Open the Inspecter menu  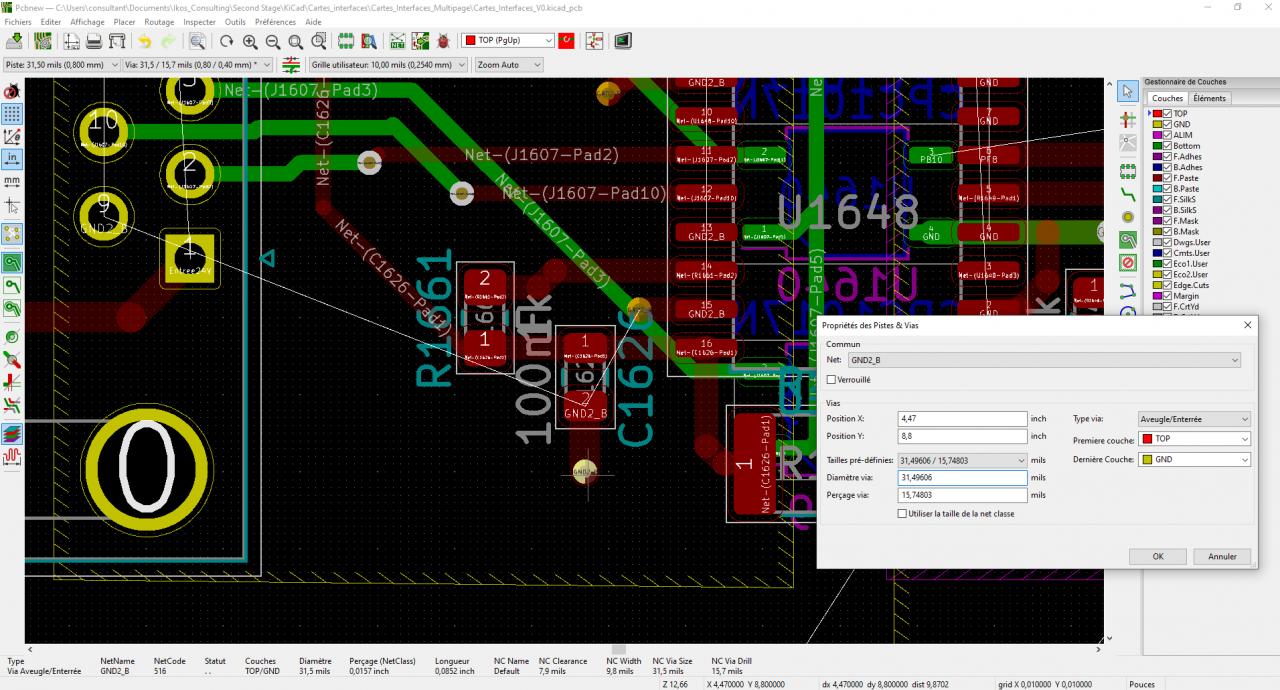tap(200, 21)
